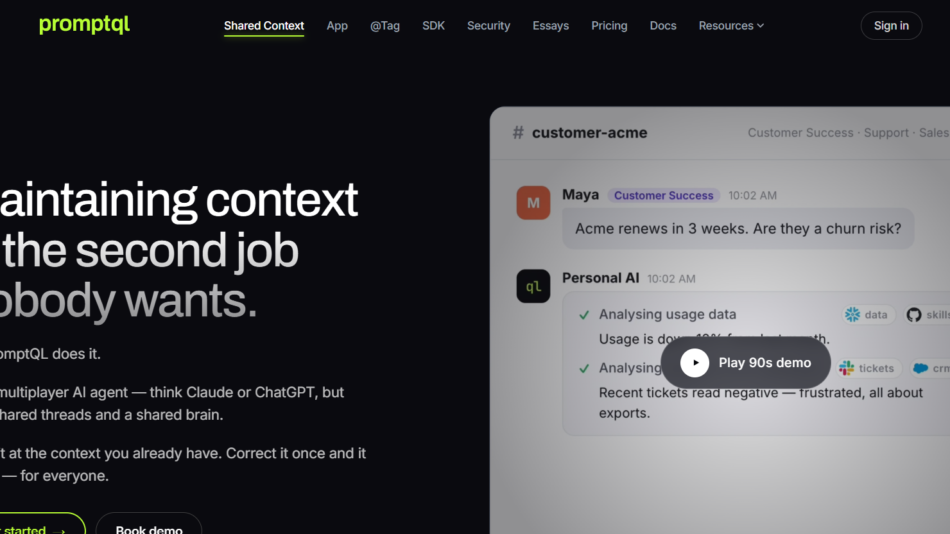The image size is (950, 534).
Task: Click Maya's orange M avatar
Action: click(533, 202)
